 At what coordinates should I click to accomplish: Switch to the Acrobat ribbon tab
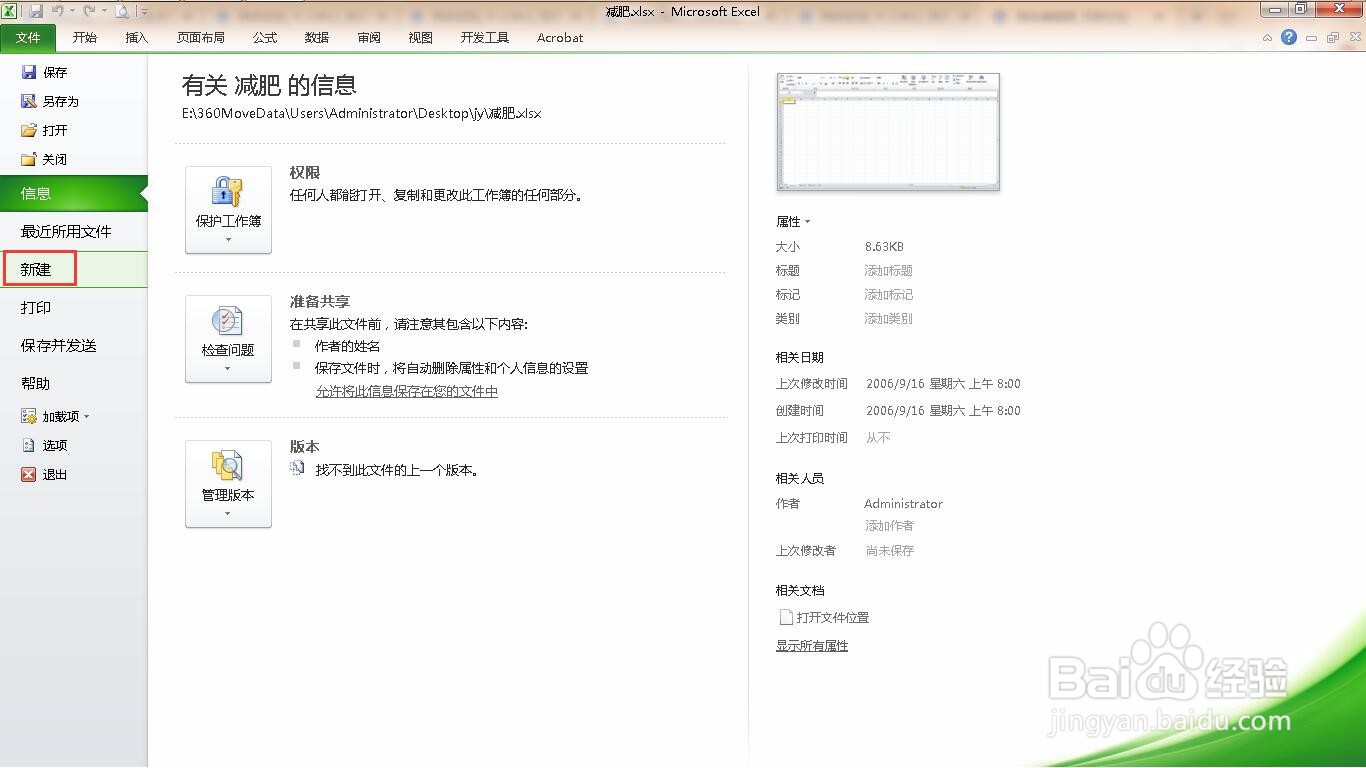[560, 38]
